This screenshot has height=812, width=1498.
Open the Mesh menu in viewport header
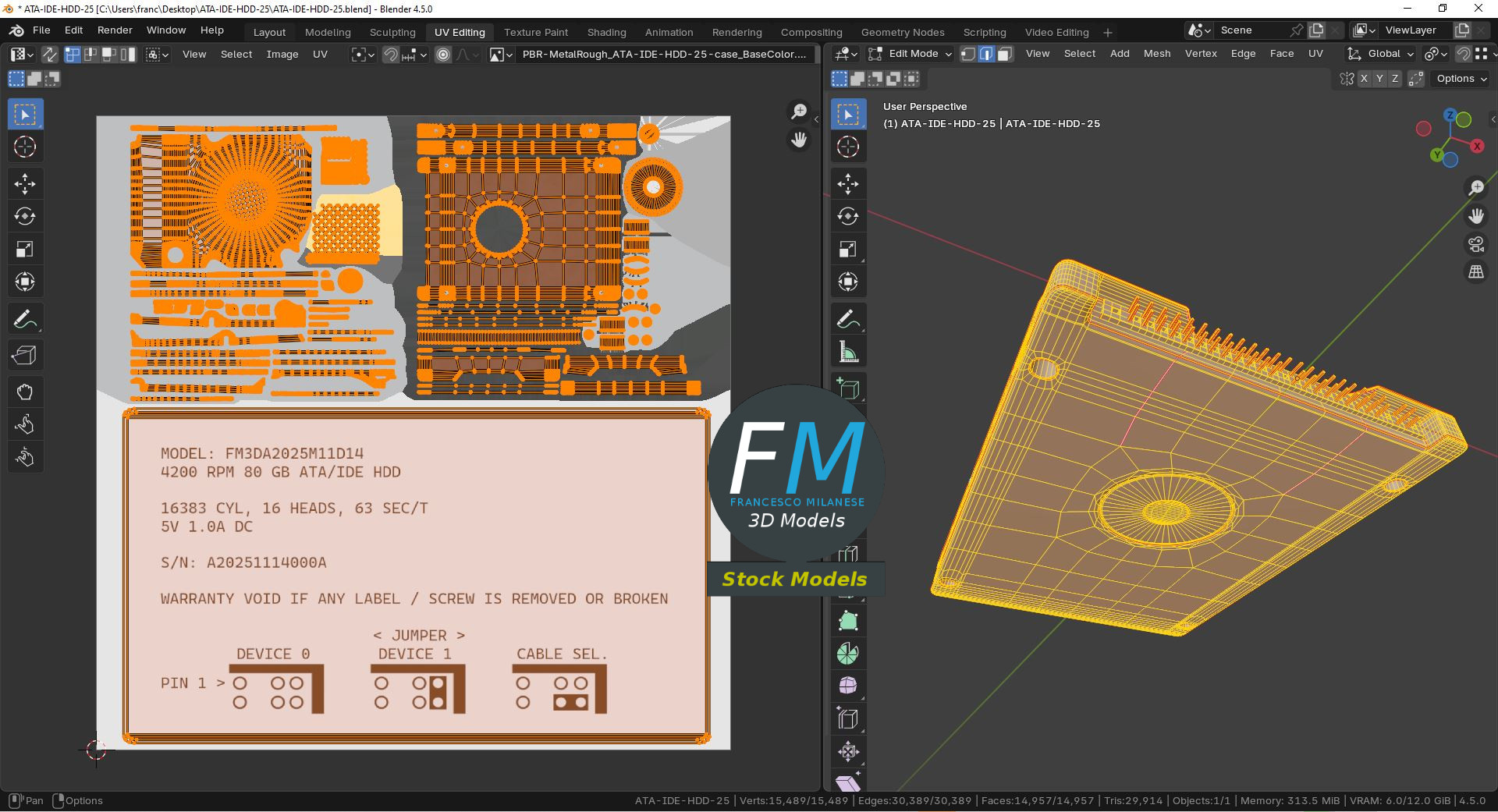point(1156,54)
